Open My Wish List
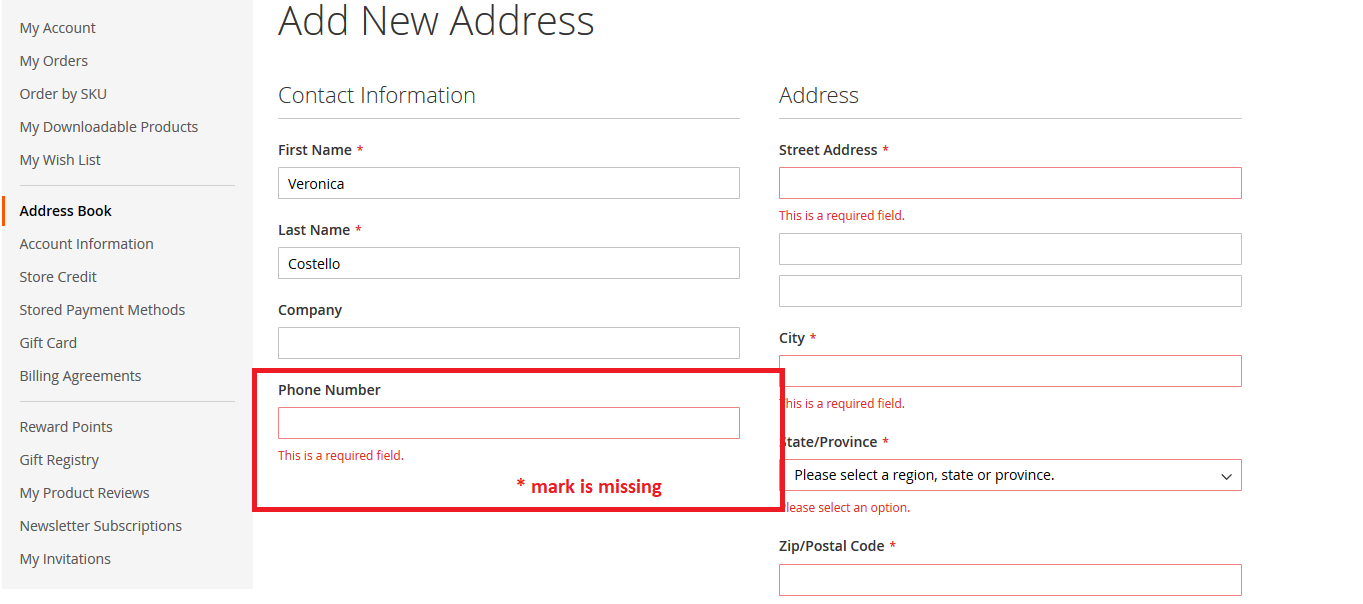 pos(59,159)
